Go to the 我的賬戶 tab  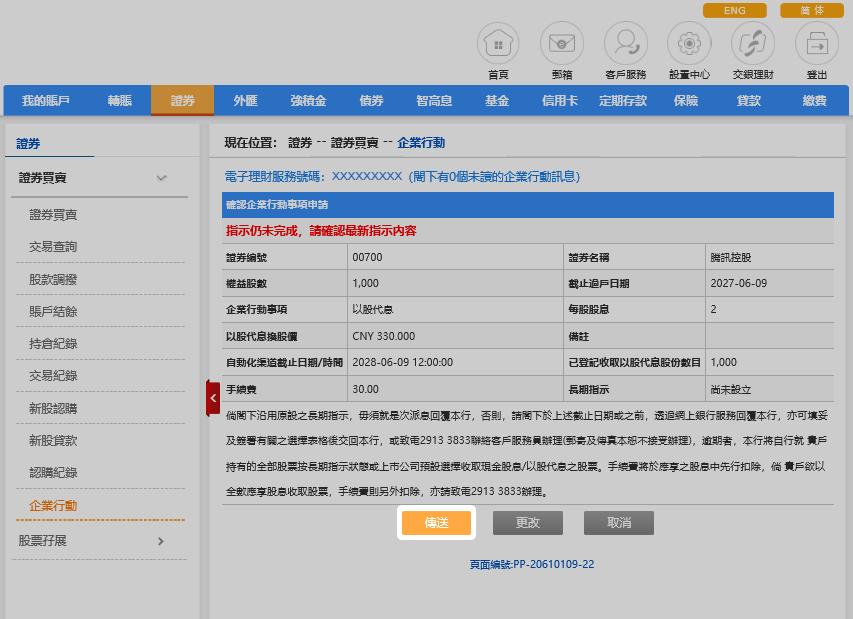[x=46, y=100]
